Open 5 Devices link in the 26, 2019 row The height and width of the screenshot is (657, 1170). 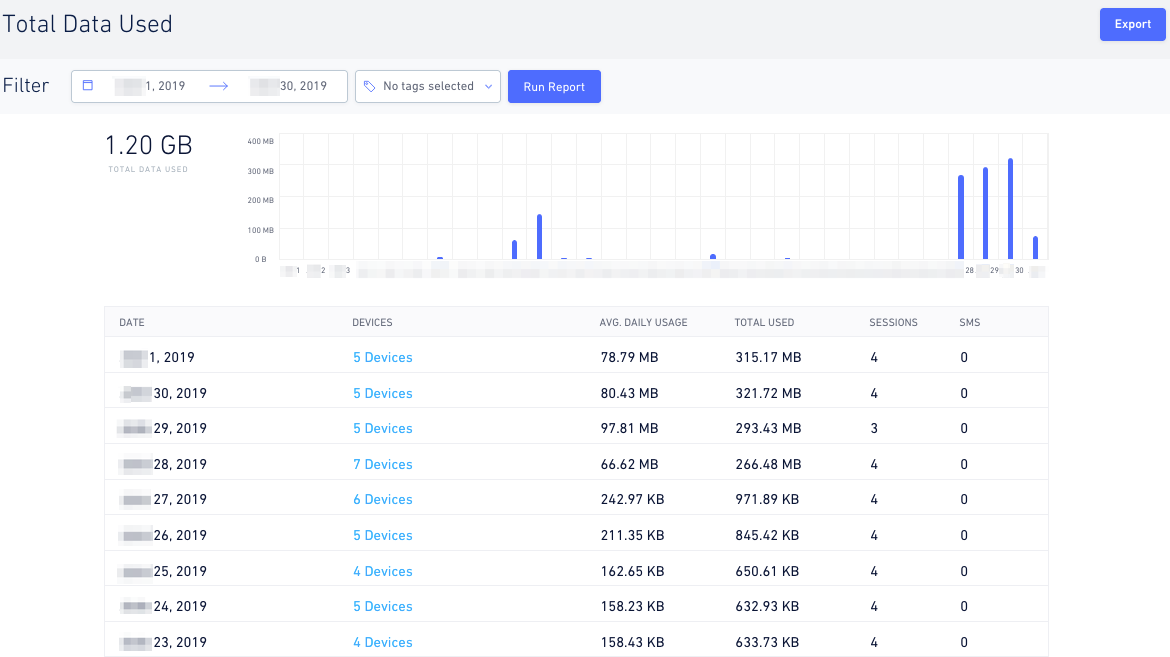[383, 535]
